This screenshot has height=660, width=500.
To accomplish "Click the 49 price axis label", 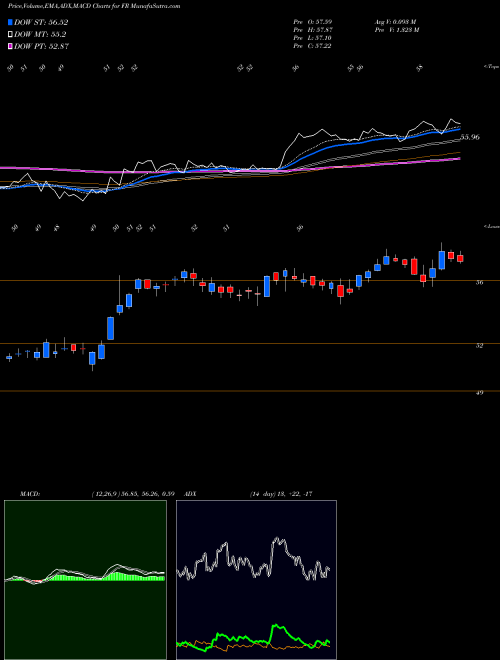I will (x=479, y=393).
